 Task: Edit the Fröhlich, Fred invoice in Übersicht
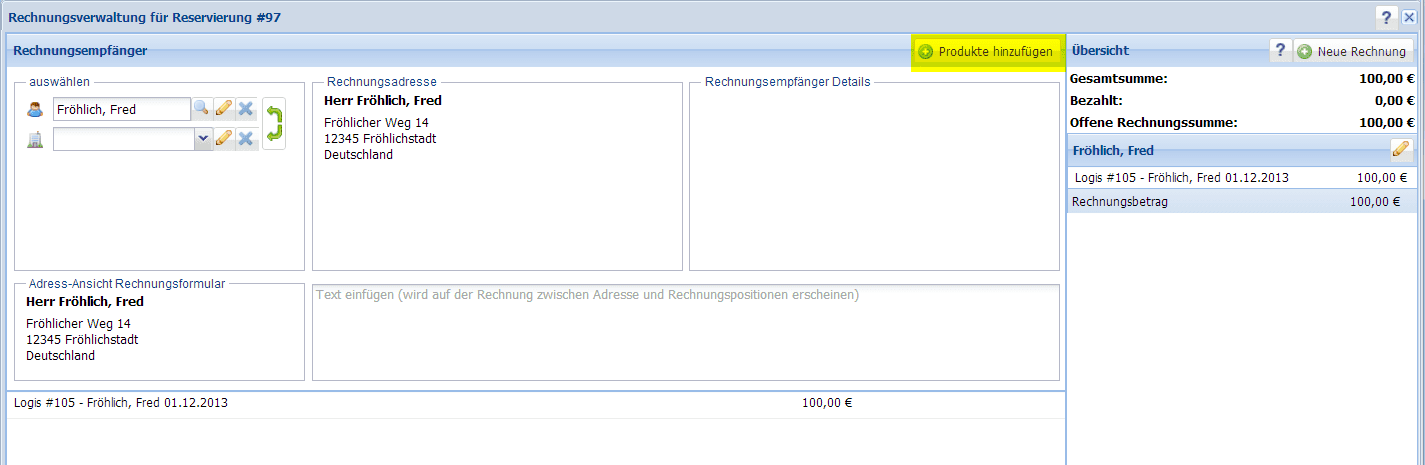[1400, 150]
